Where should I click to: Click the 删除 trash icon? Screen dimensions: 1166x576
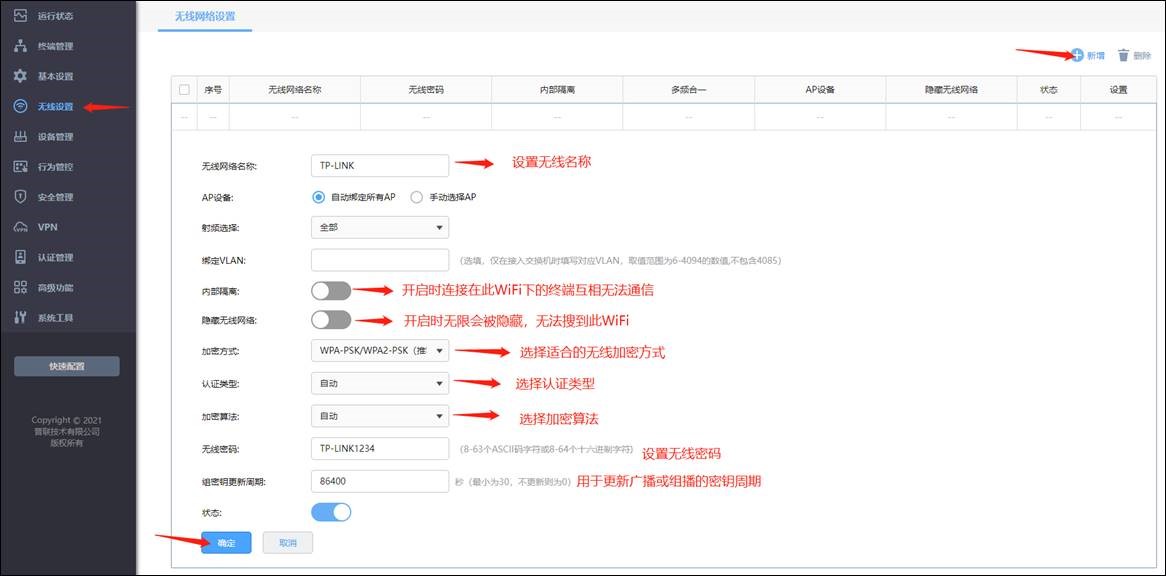click(x=1123, y=56)
